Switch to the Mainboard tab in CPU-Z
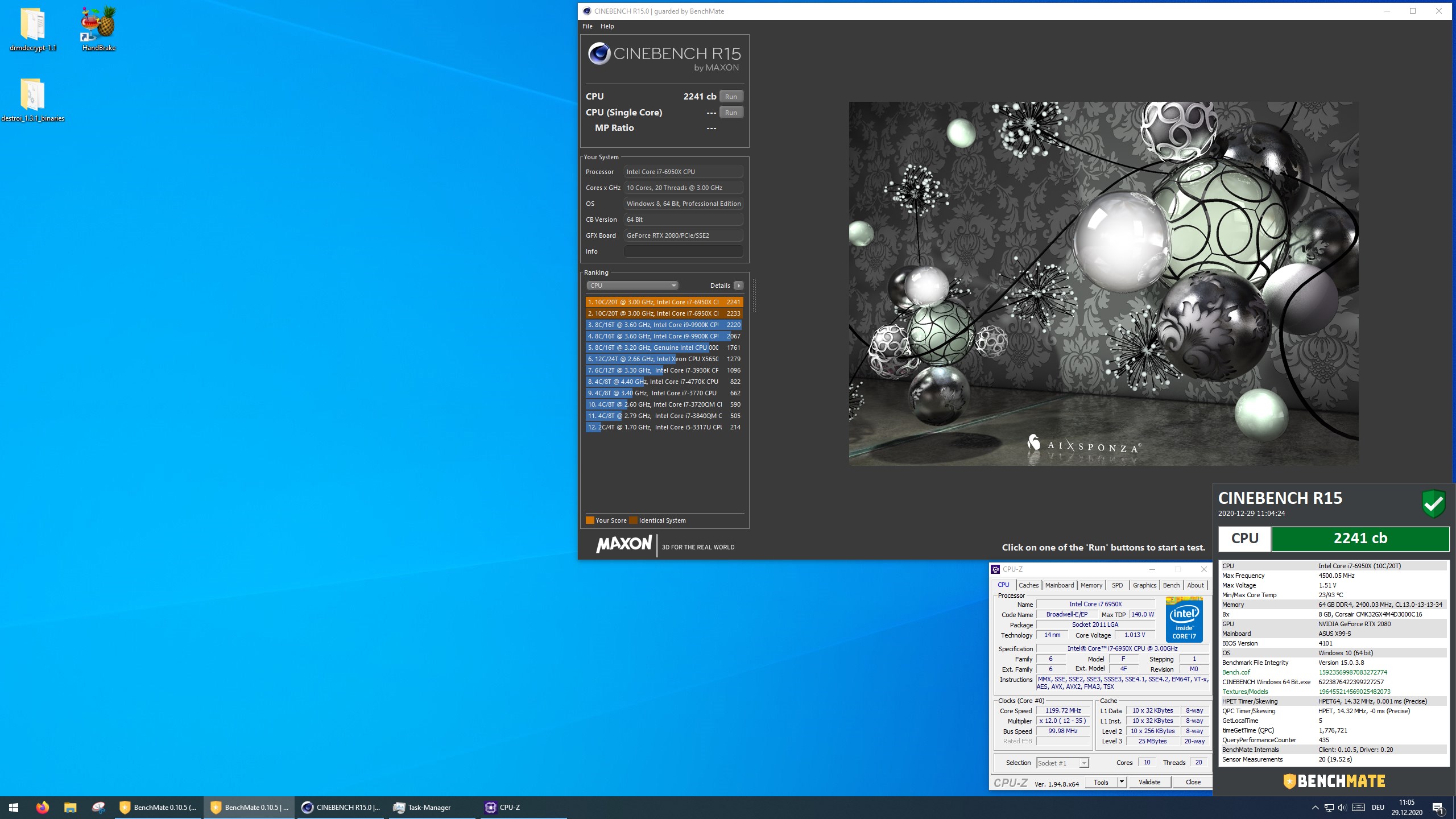 pyautogui.click(x=1060, y=585)
